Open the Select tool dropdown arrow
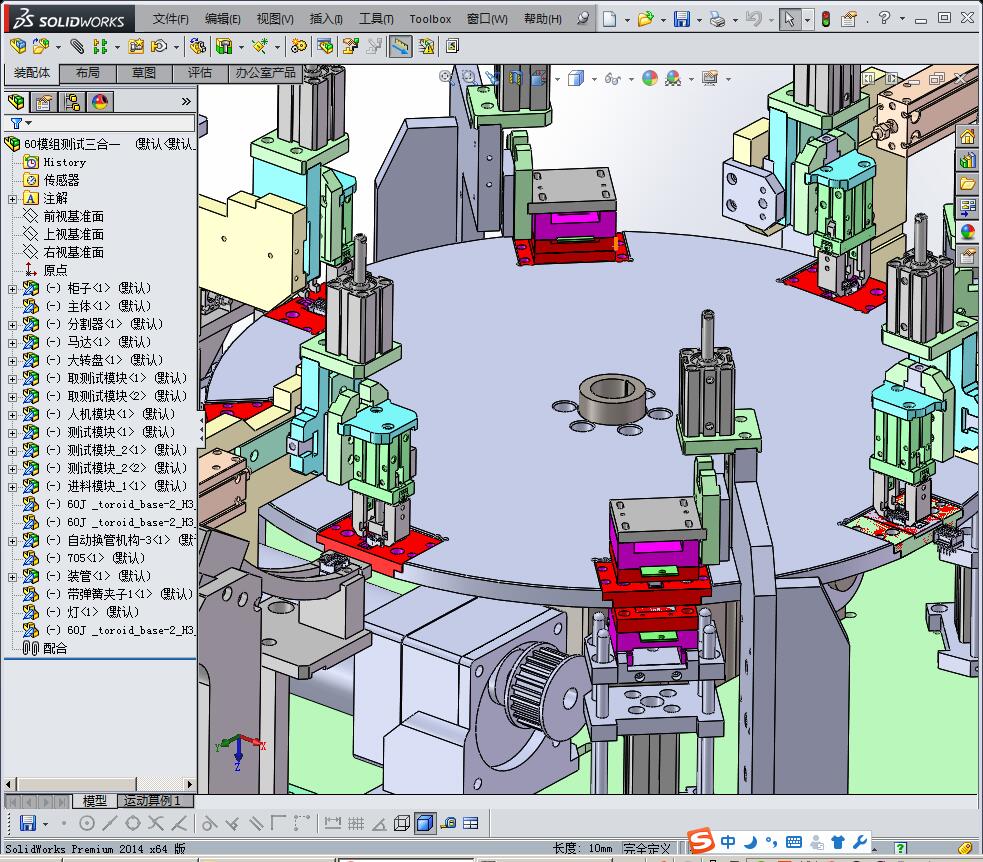The width and height of the screenshot is (983, 862). coord(807,20)
